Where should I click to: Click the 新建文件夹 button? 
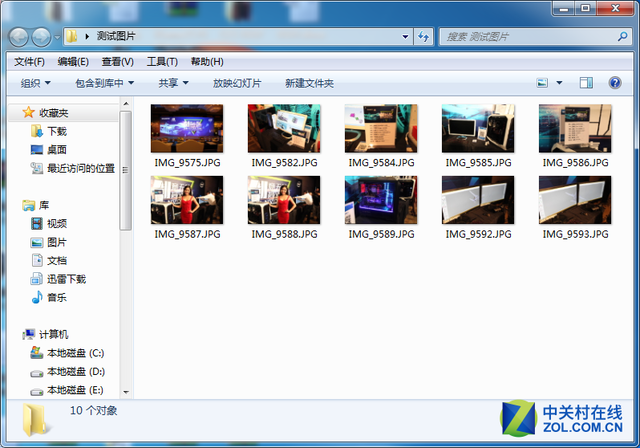point(309,83)
